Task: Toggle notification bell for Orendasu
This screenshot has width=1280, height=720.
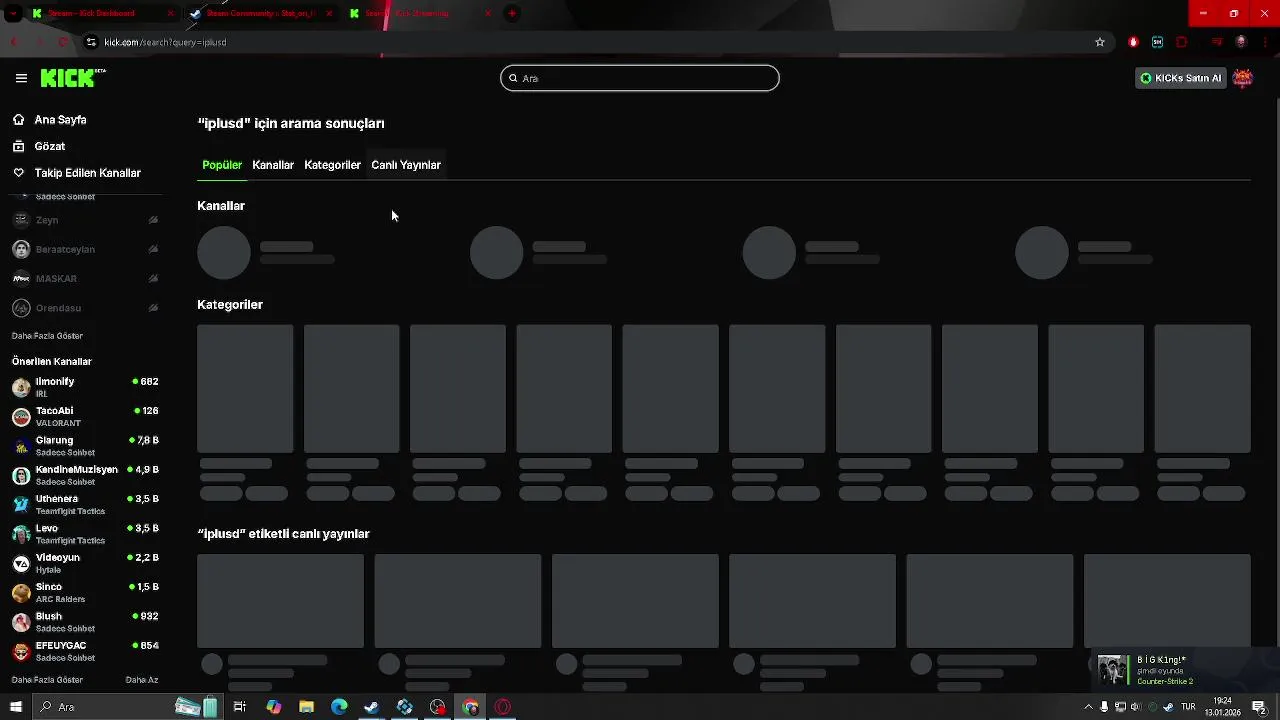Action: 153,308
